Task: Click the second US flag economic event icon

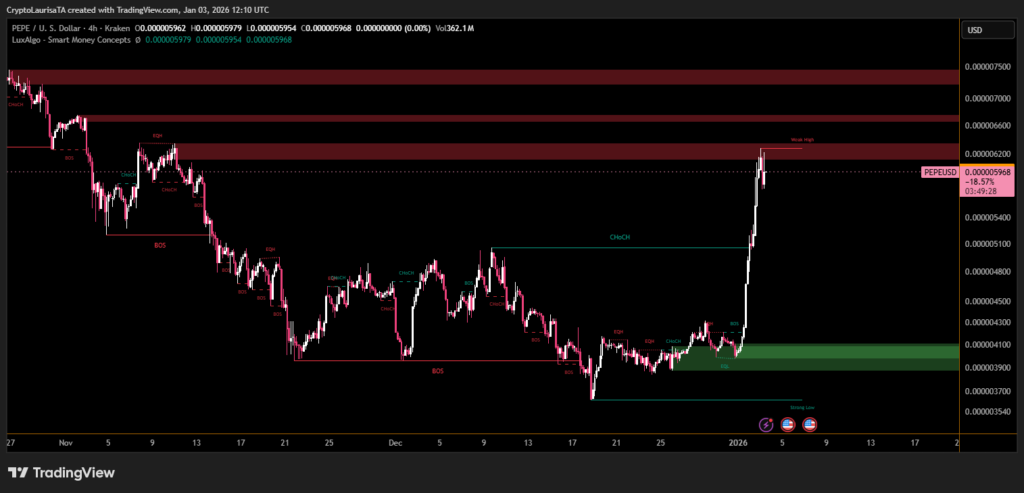Action: [x=809, y=425]
